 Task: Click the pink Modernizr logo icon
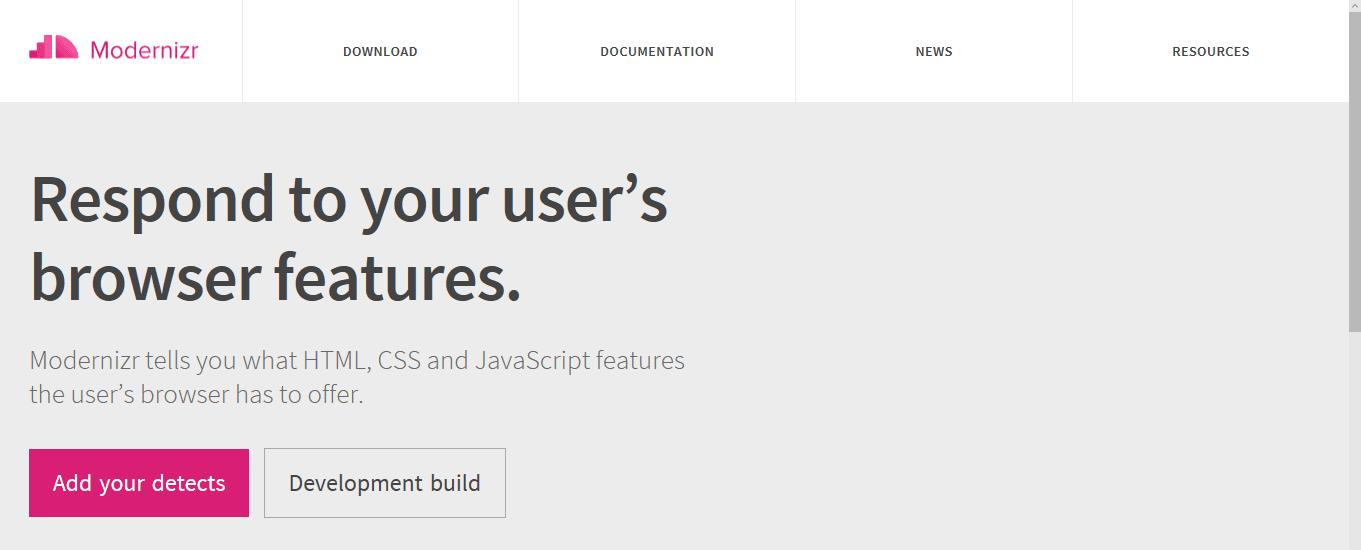click(x=54, y=48)
